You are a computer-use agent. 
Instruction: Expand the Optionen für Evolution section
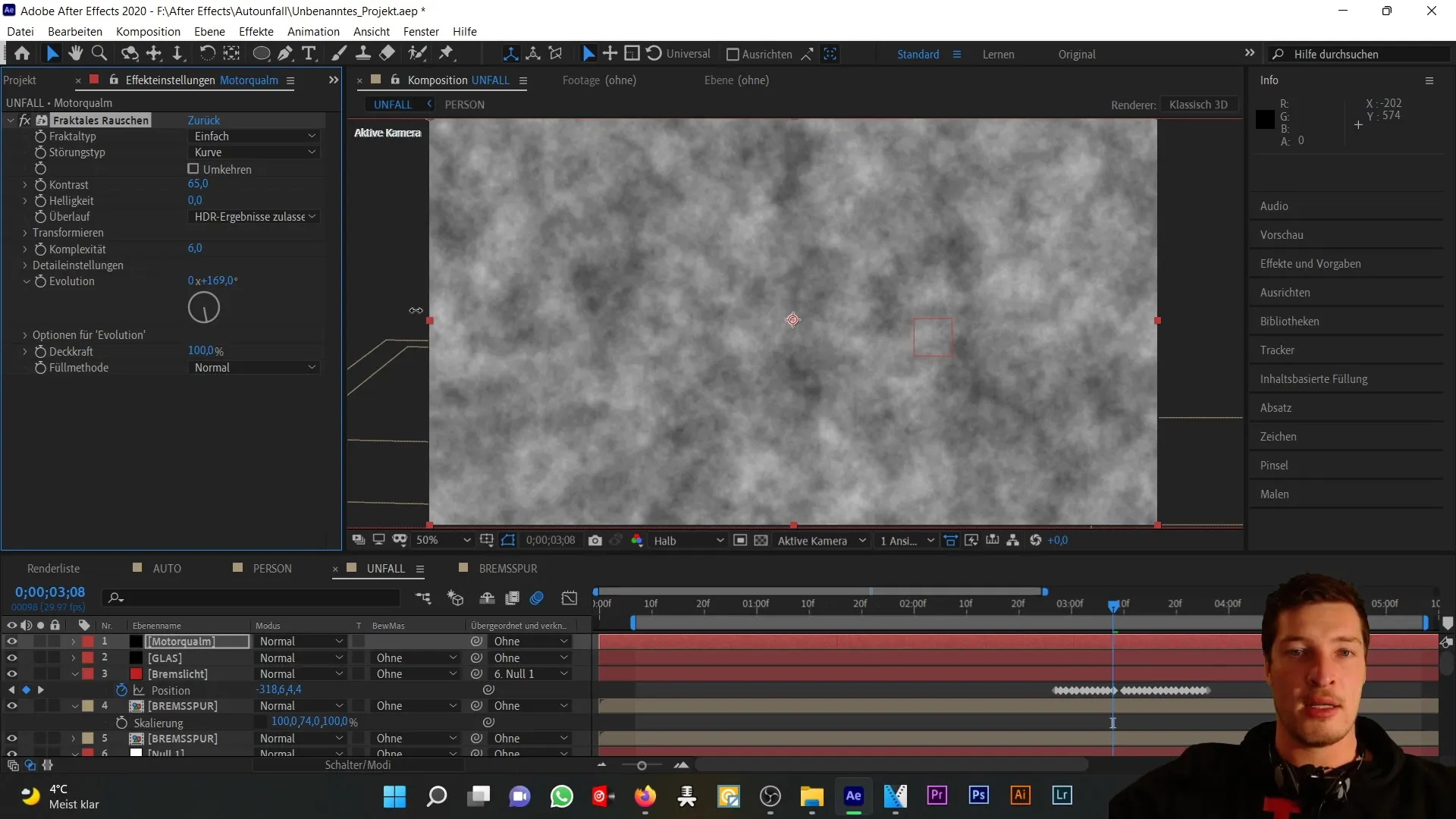25,335
